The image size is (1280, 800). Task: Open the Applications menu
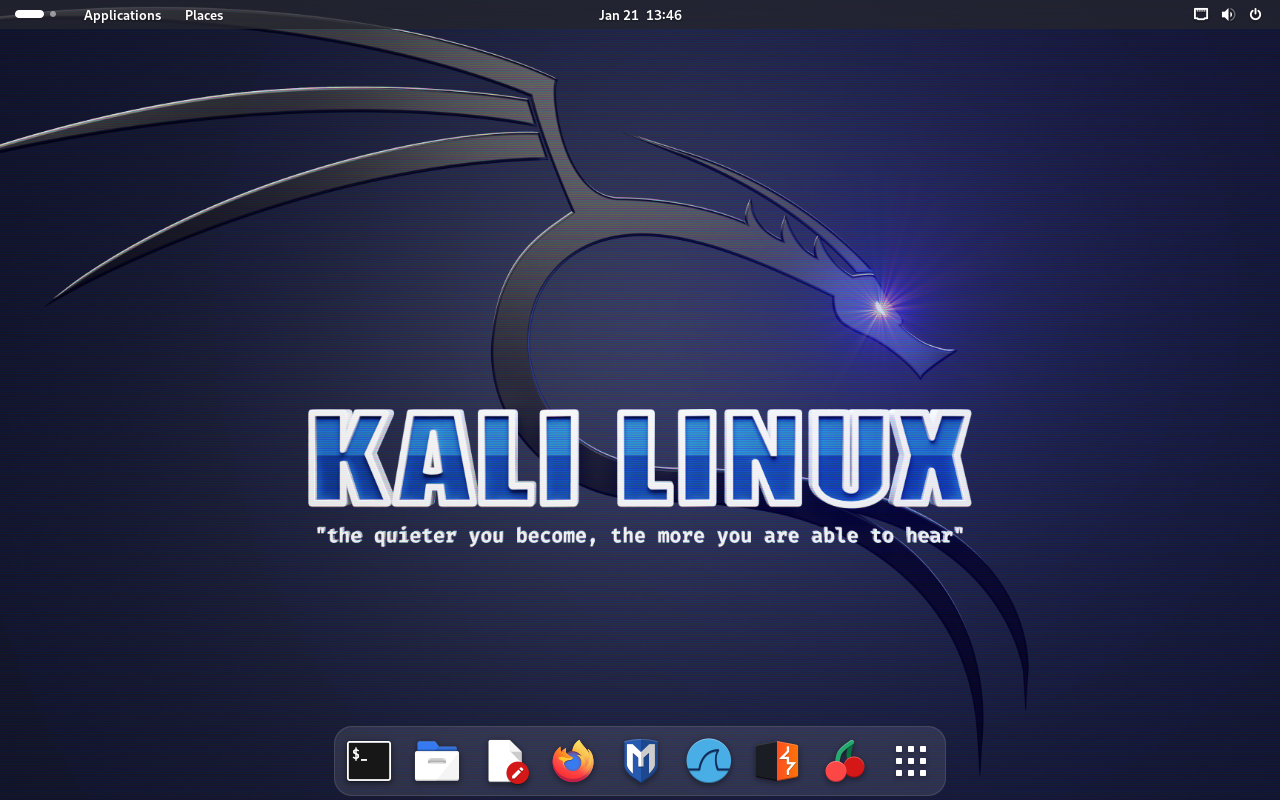coord(122,15)
